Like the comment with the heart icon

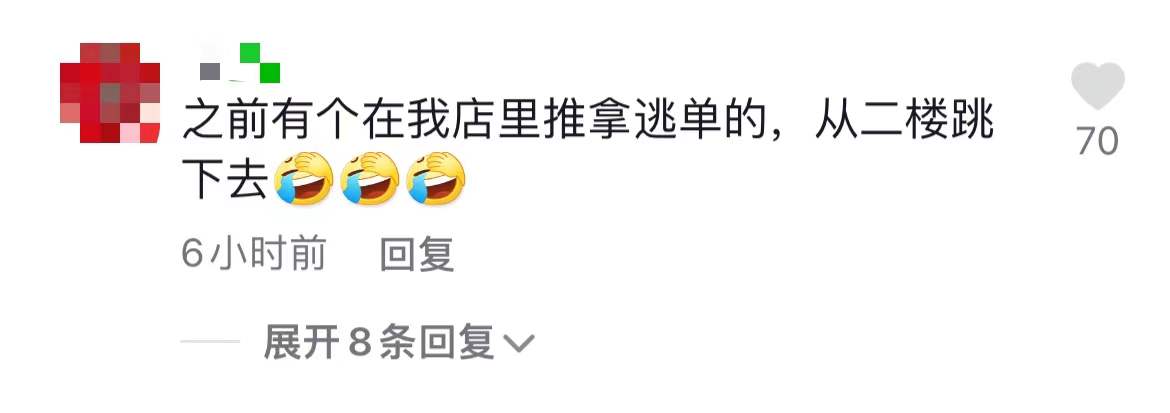pos(1098,86)
